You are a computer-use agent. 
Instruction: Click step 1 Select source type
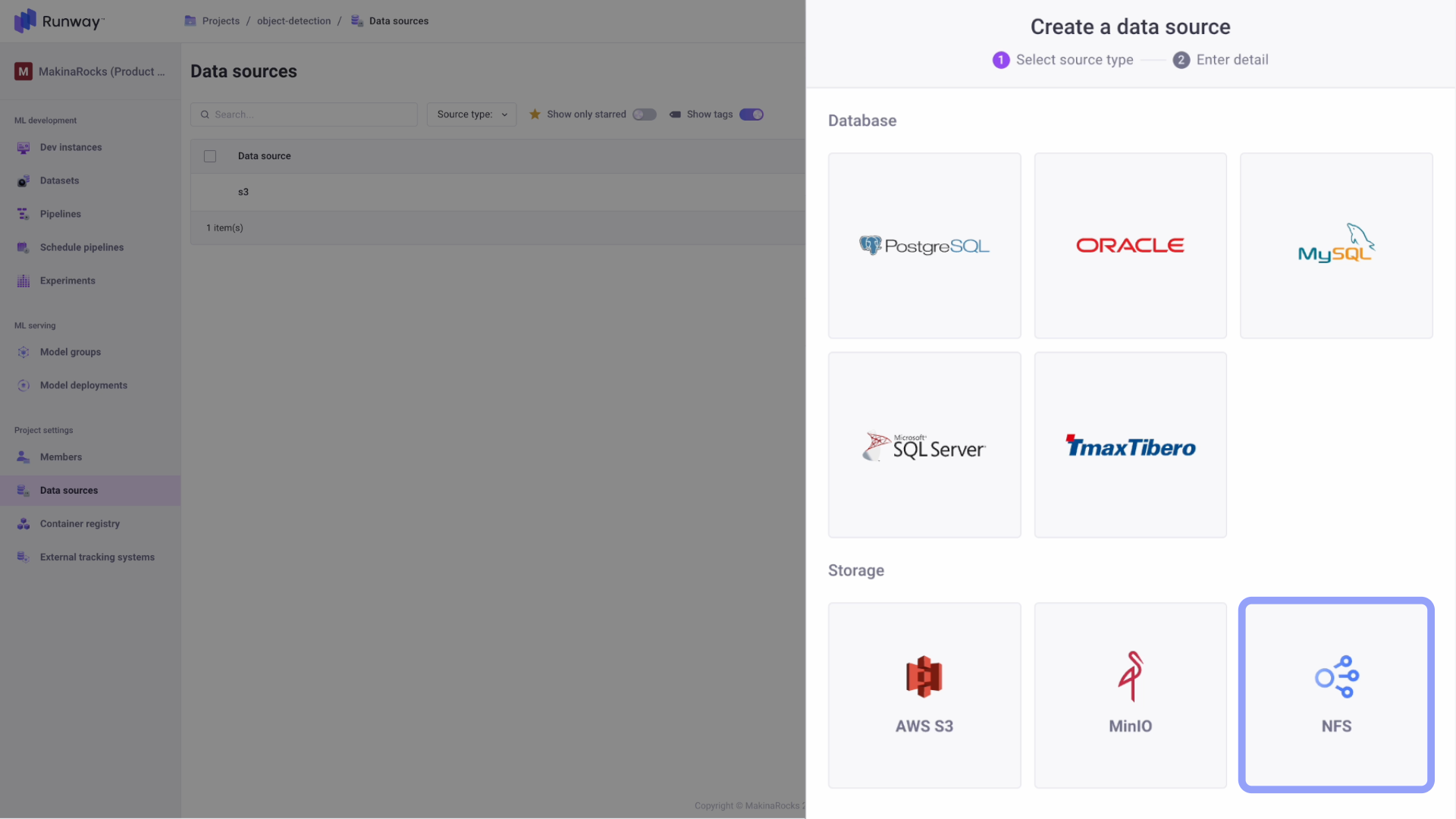point(1062,60)
